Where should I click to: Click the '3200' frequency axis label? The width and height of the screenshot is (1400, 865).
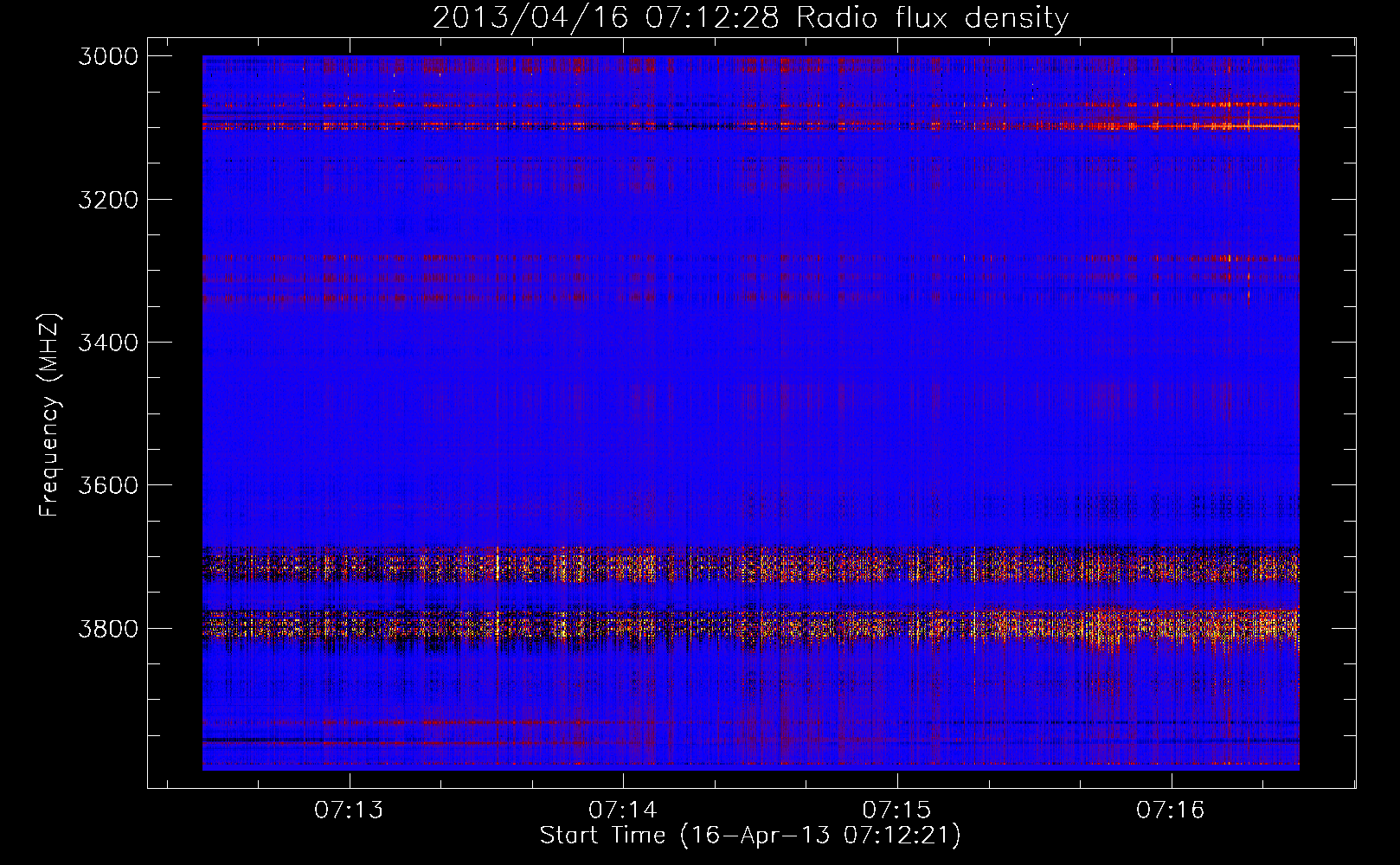108,200
